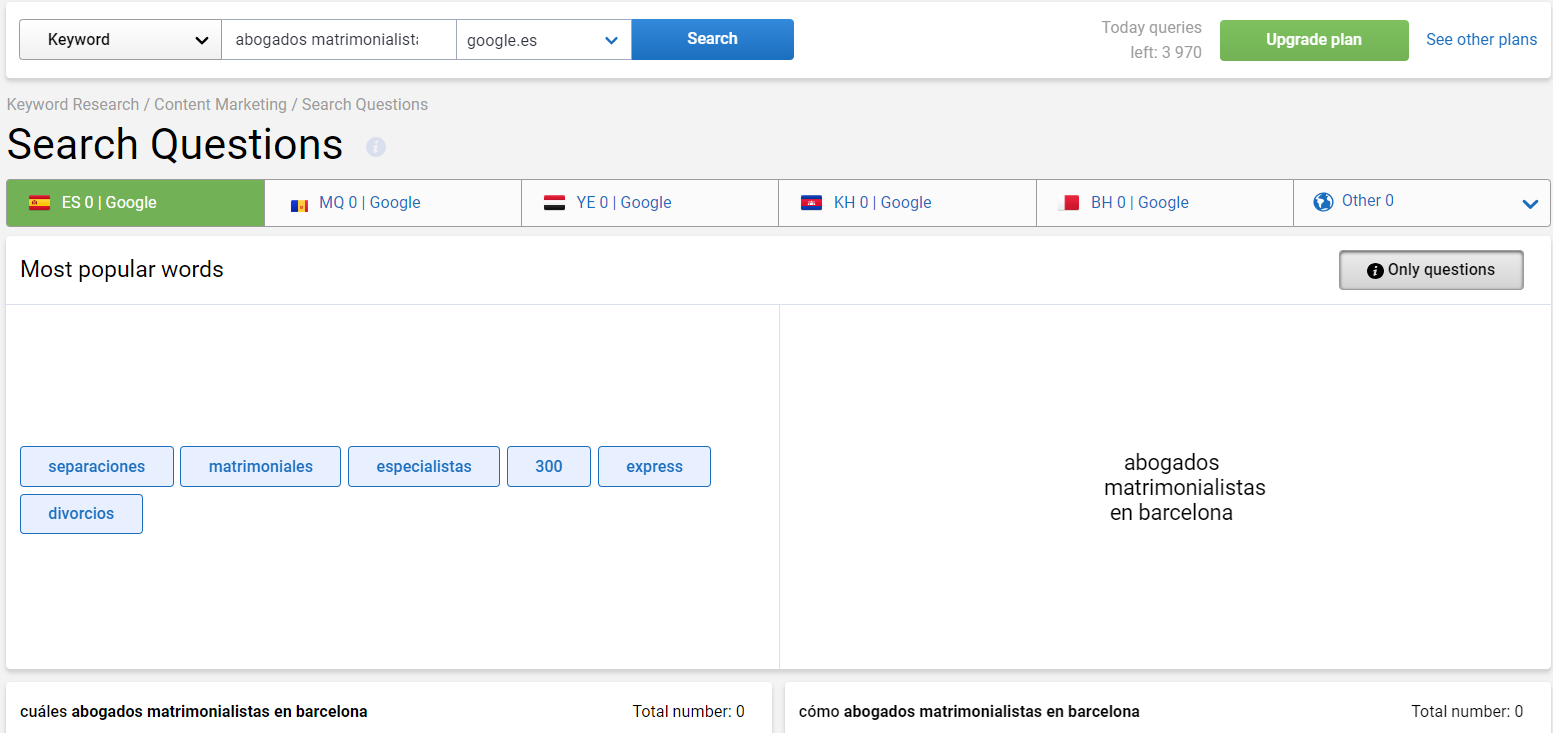Image resolution: width=1557 pixels, height=733 pixels.
Task: Click the Martinique flag icon on the MQ tab
Action: 300,202
